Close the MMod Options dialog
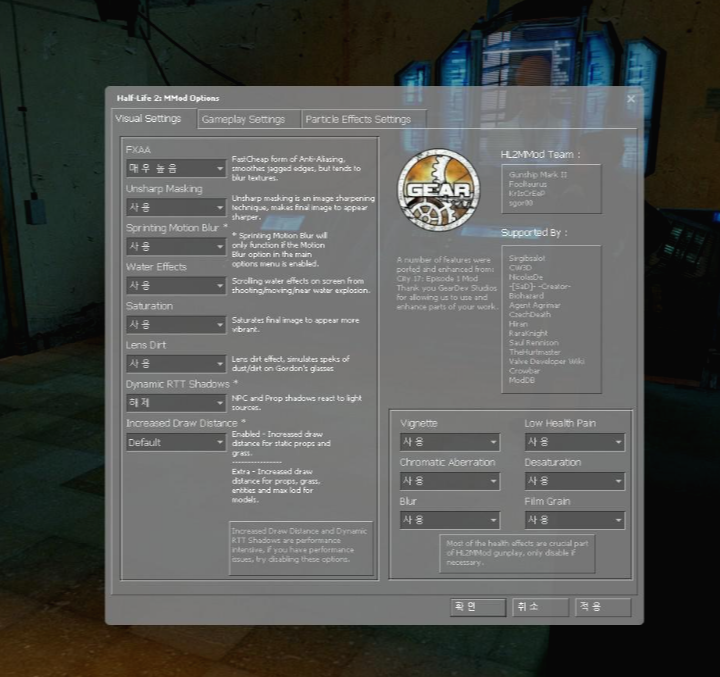720x677 pixels. coord(631,99)
